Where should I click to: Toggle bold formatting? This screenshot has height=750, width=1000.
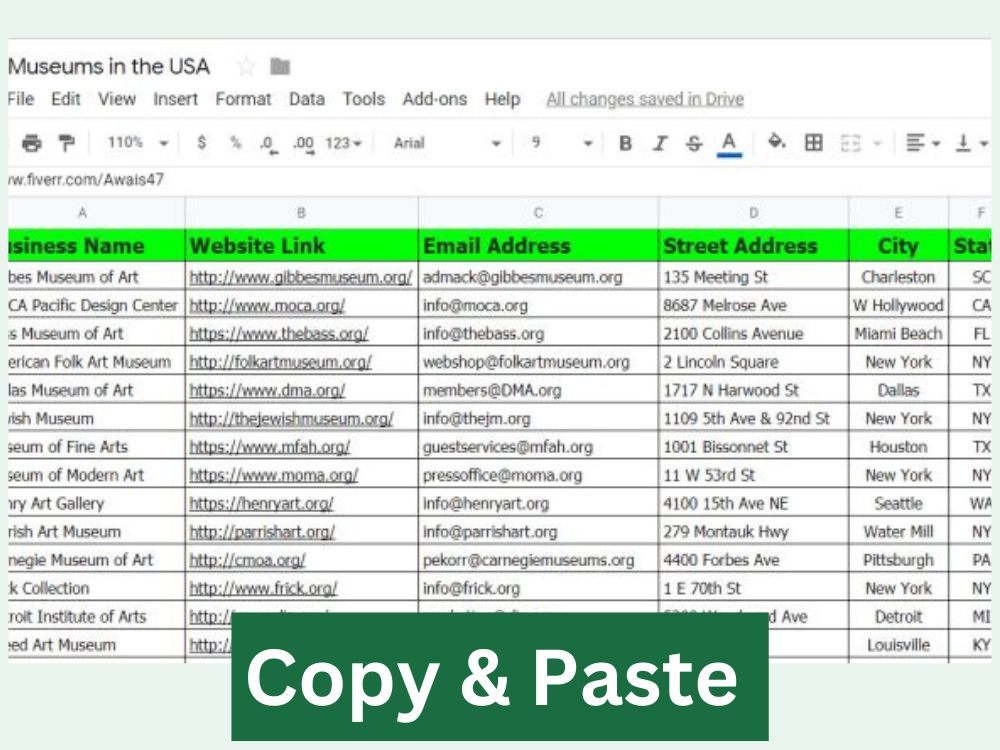624,142
